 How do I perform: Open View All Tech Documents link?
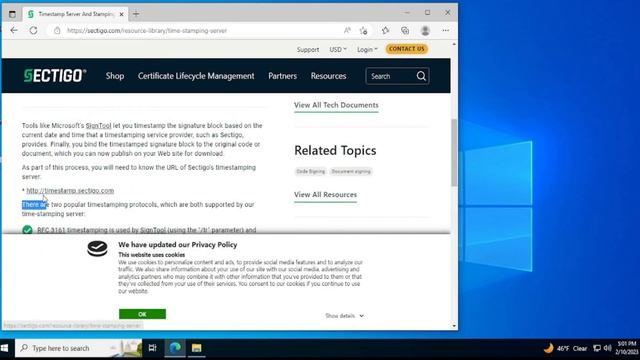(336, 105)
